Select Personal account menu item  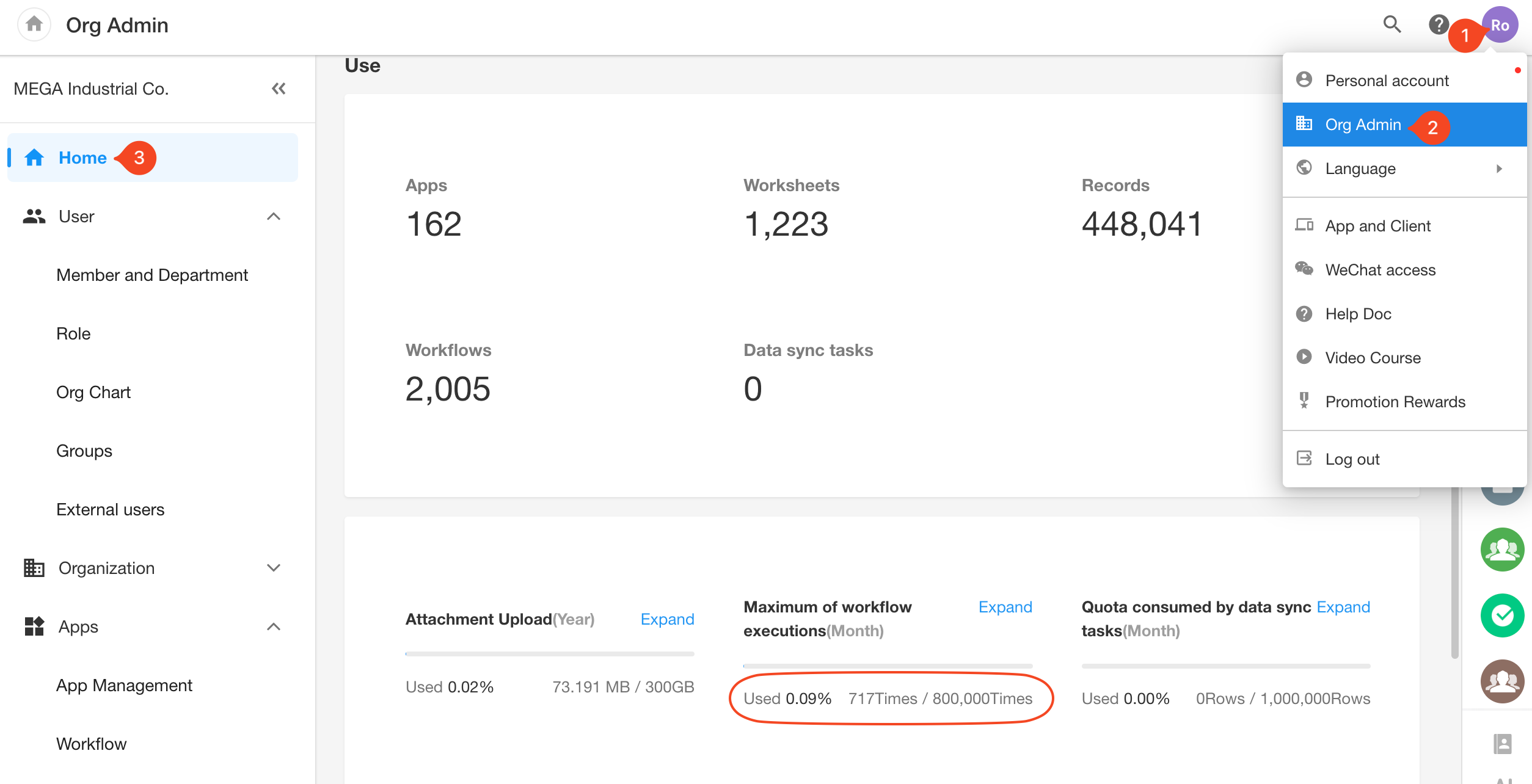(x=1387, y=81)
